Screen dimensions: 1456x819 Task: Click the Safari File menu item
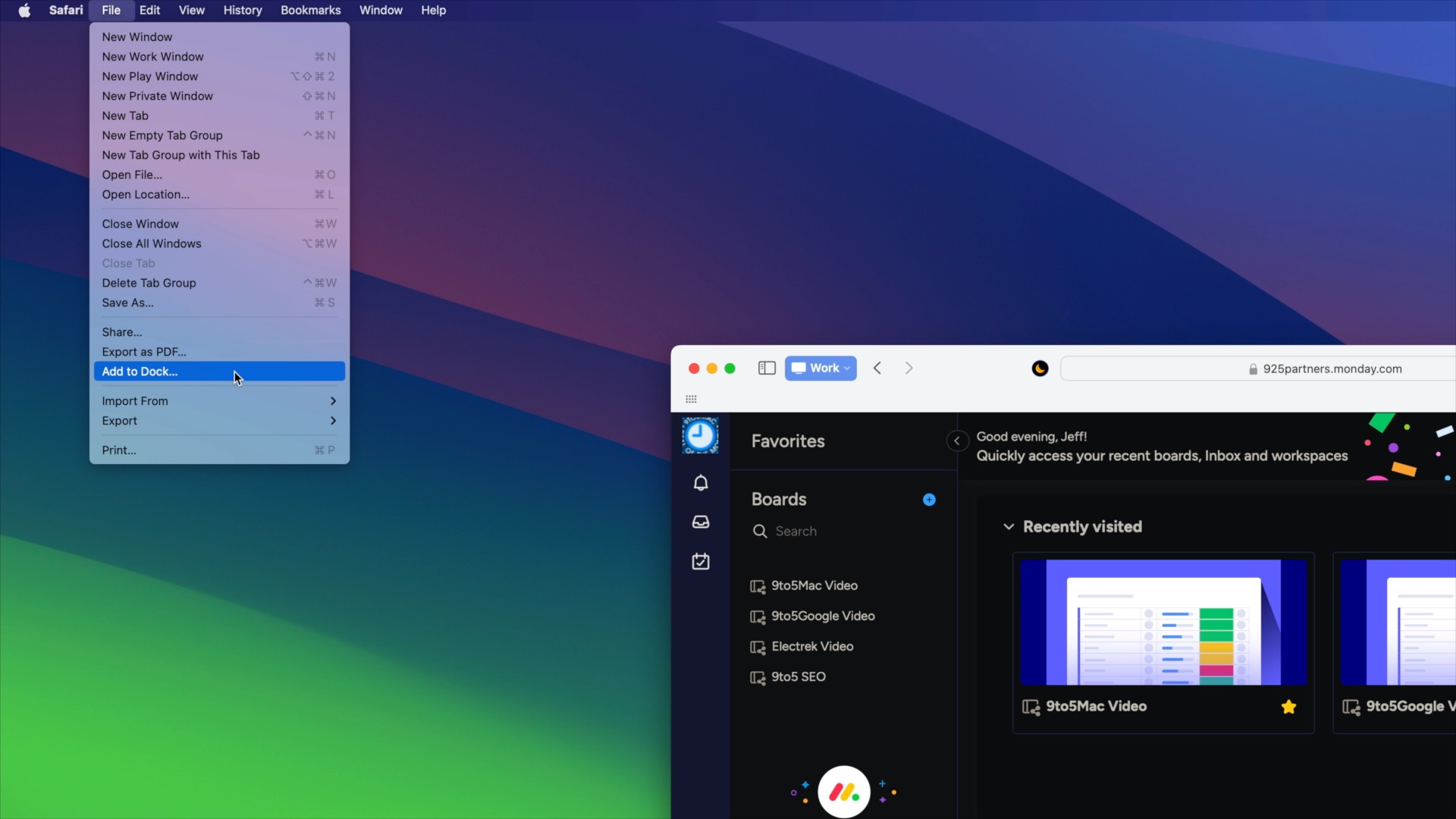111,10
